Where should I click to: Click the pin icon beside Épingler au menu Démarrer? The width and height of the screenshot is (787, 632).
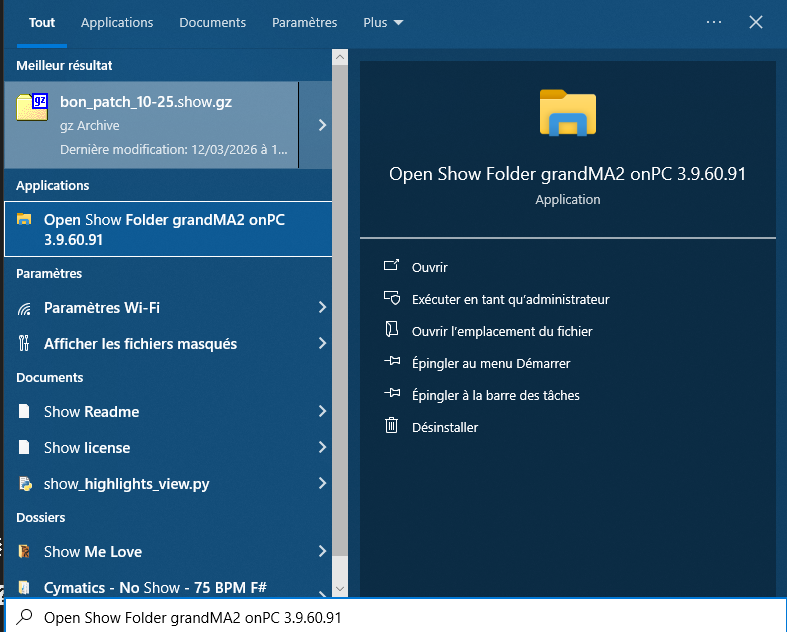392,361
